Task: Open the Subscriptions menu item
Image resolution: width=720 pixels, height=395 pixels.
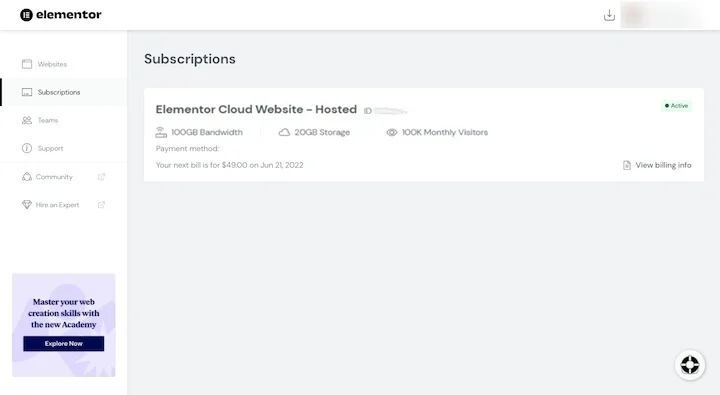Action: 64,92
